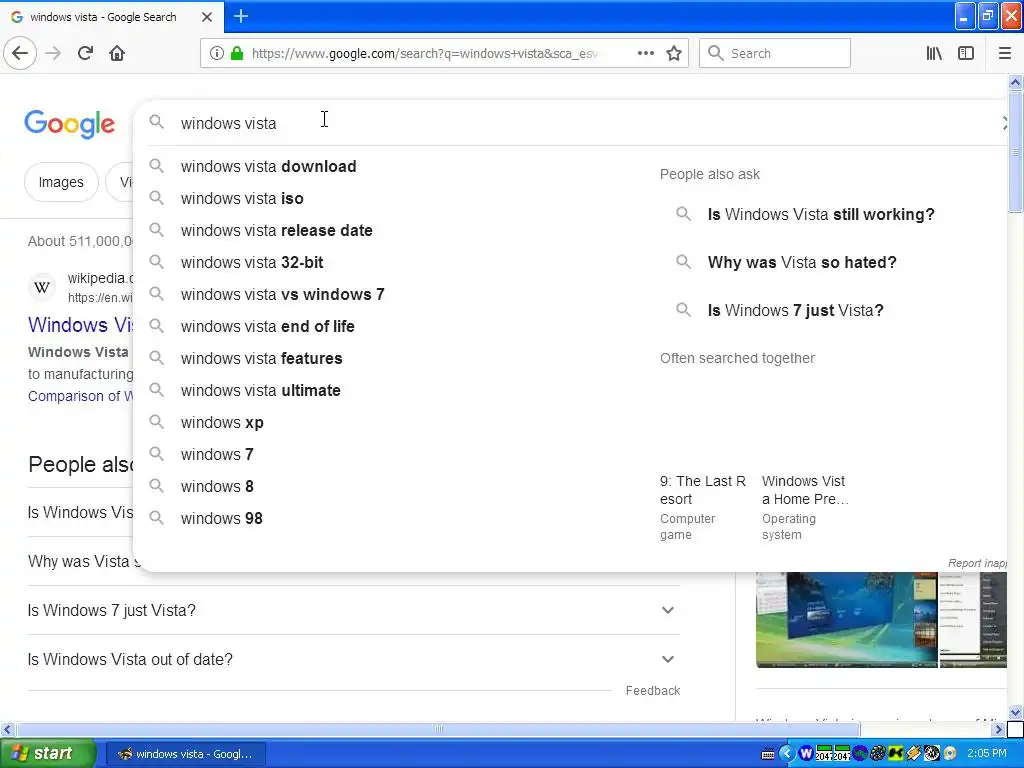Viewport: 1024px width, 768px height.
Task: Choose suggestion windows vista 32-bit
Action: tap(251, 263)
